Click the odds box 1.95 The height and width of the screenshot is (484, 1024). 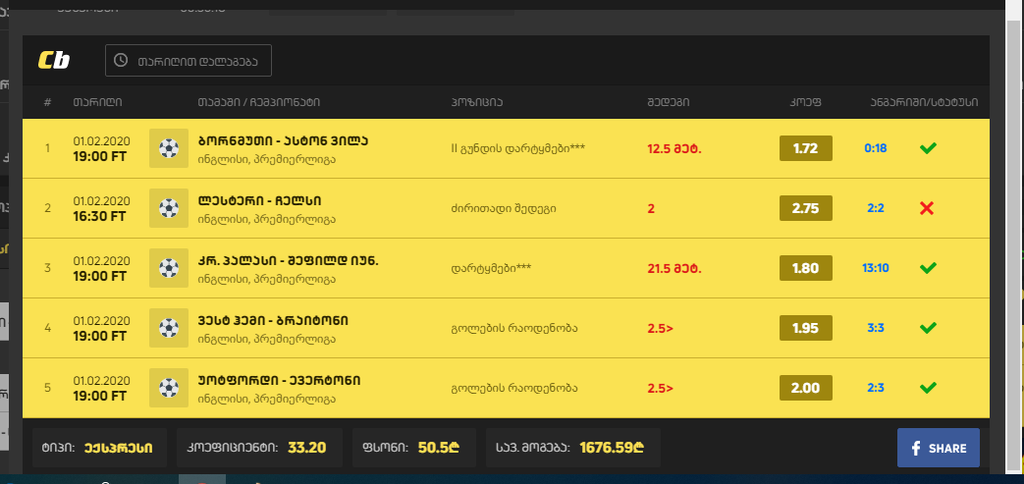[x=805, y=328]
